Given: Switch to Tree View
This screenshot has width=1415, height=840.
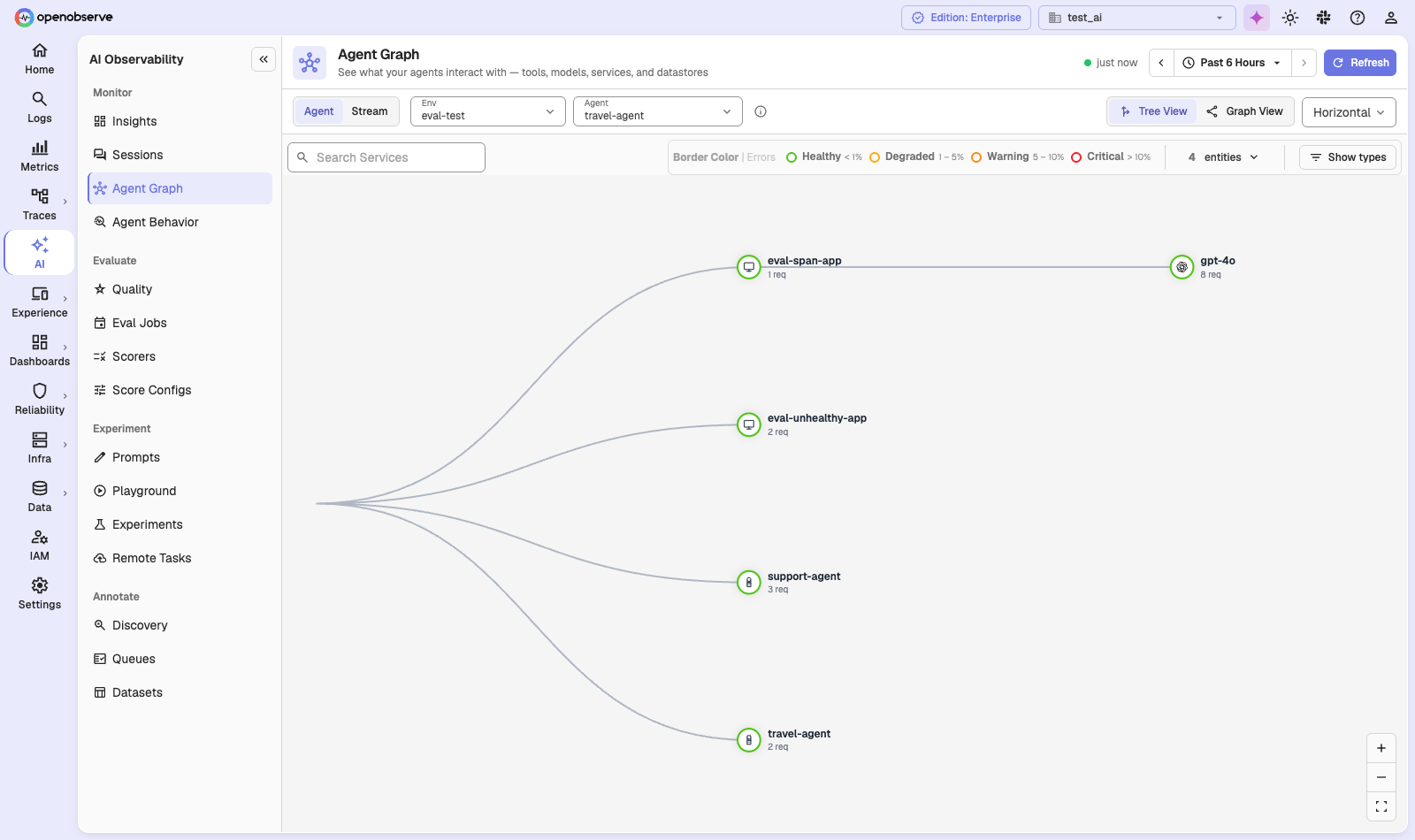Looking at the screenshot, I should click(x=1153, y=111).
